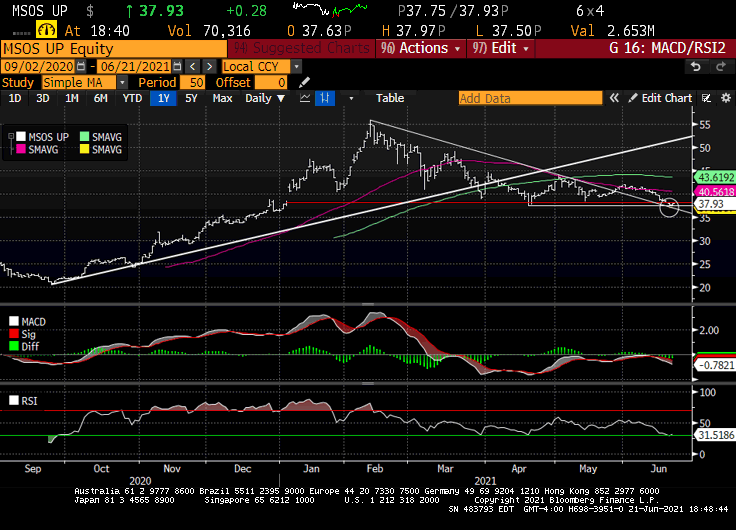Select the 6M range tab
Viewport: 736px width, 530px height.
pos(100,98)
